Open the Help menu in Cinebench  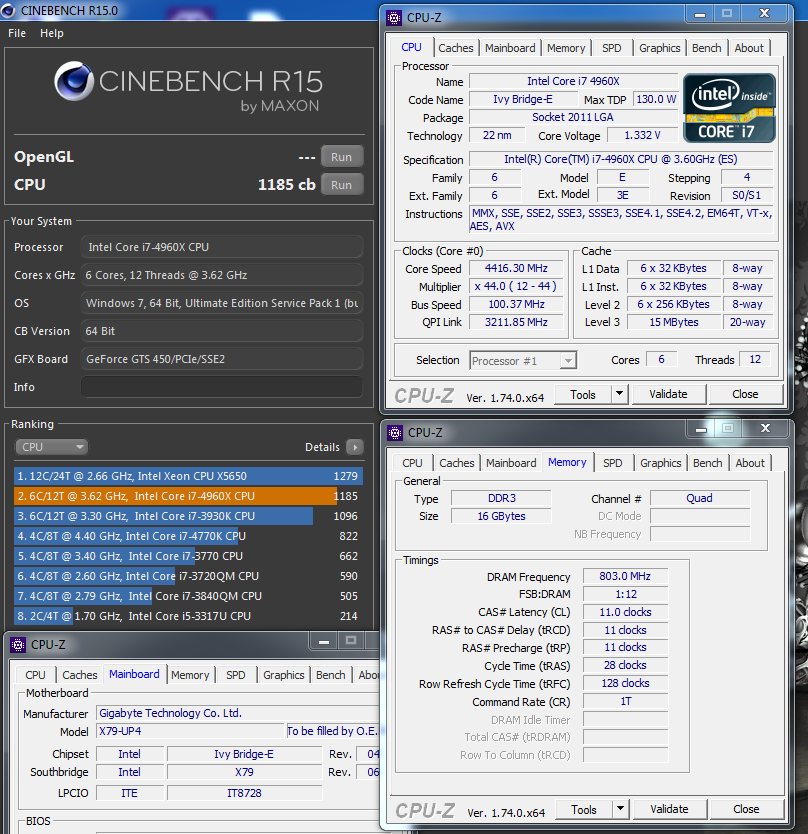click(x=52, y=33)
